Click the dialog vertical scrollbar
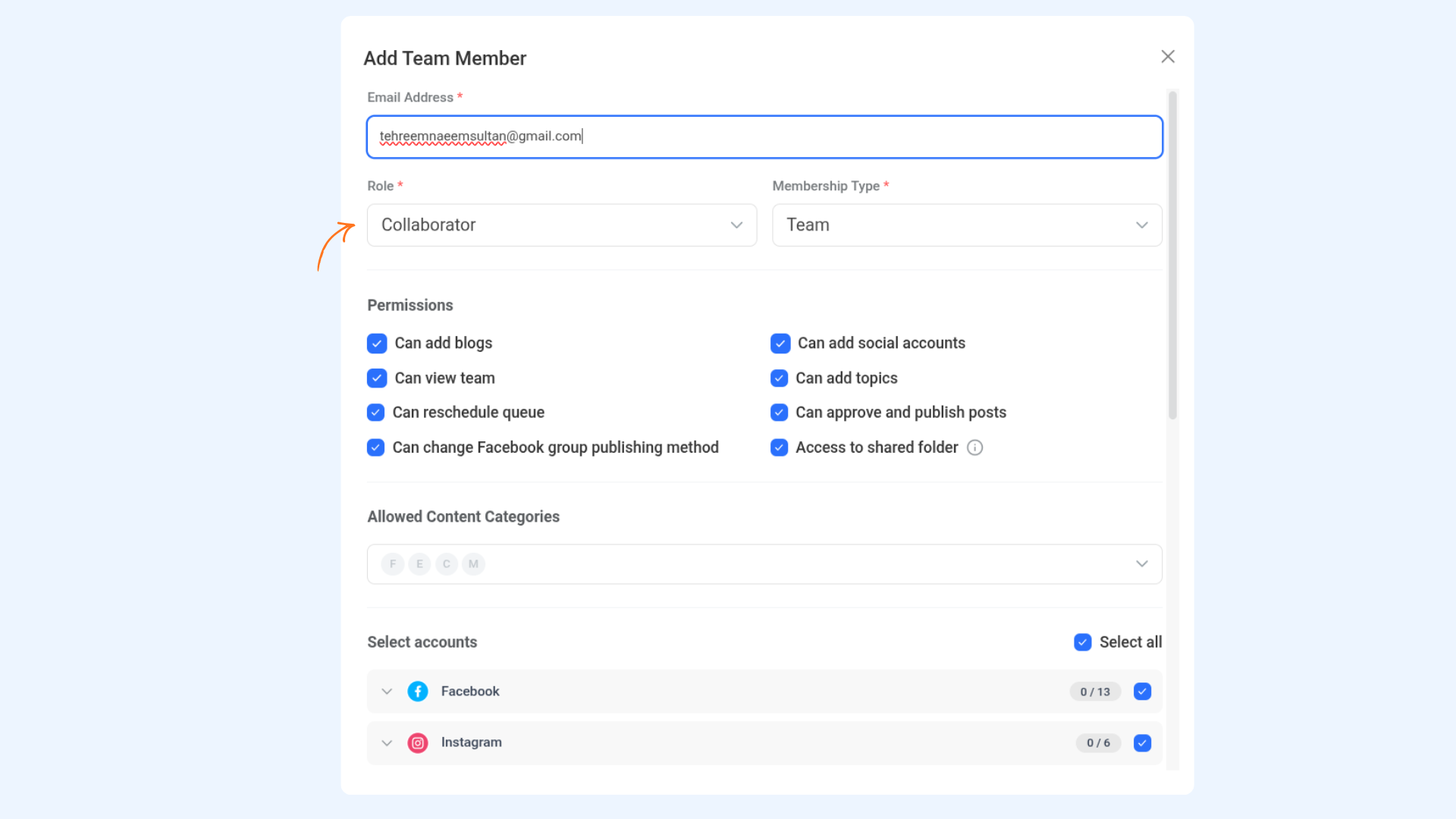The image size is (1456, 819). tap(1172, 254)
